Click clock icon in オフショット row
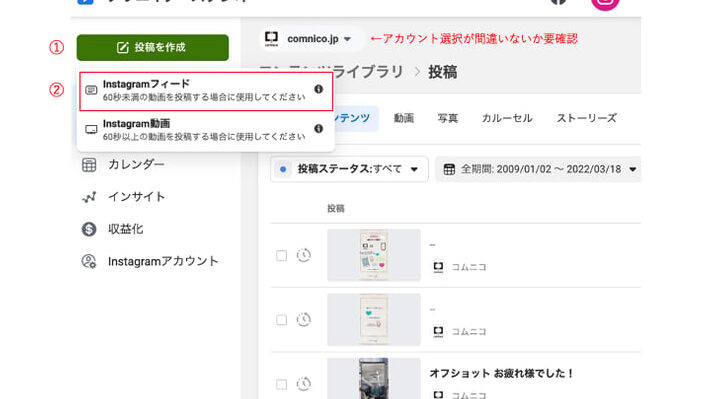The image size is (711, 399). pyautogui.click(x=304, y=384)
